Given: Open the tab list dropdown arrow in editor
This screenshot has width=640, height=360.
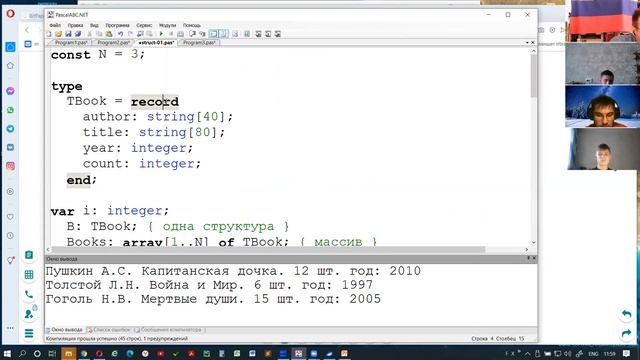Looking at the screenshot, I should 527,42.
